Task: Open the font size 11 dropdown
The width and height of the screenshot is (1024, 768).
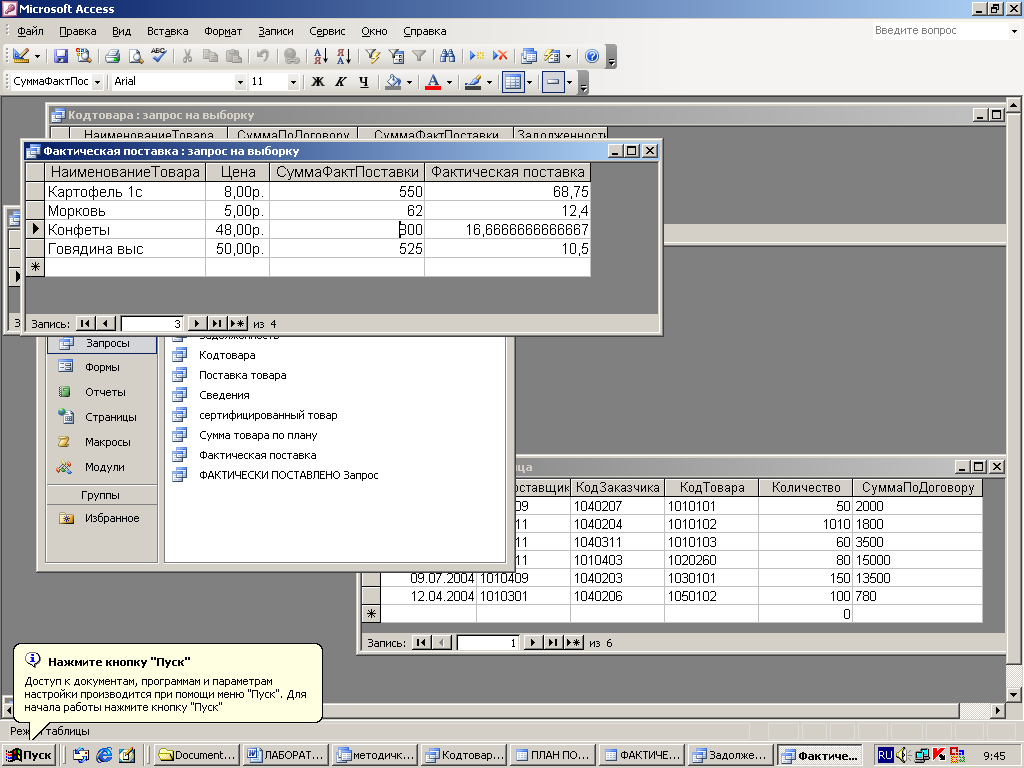Action: click(x=293, y=82)
